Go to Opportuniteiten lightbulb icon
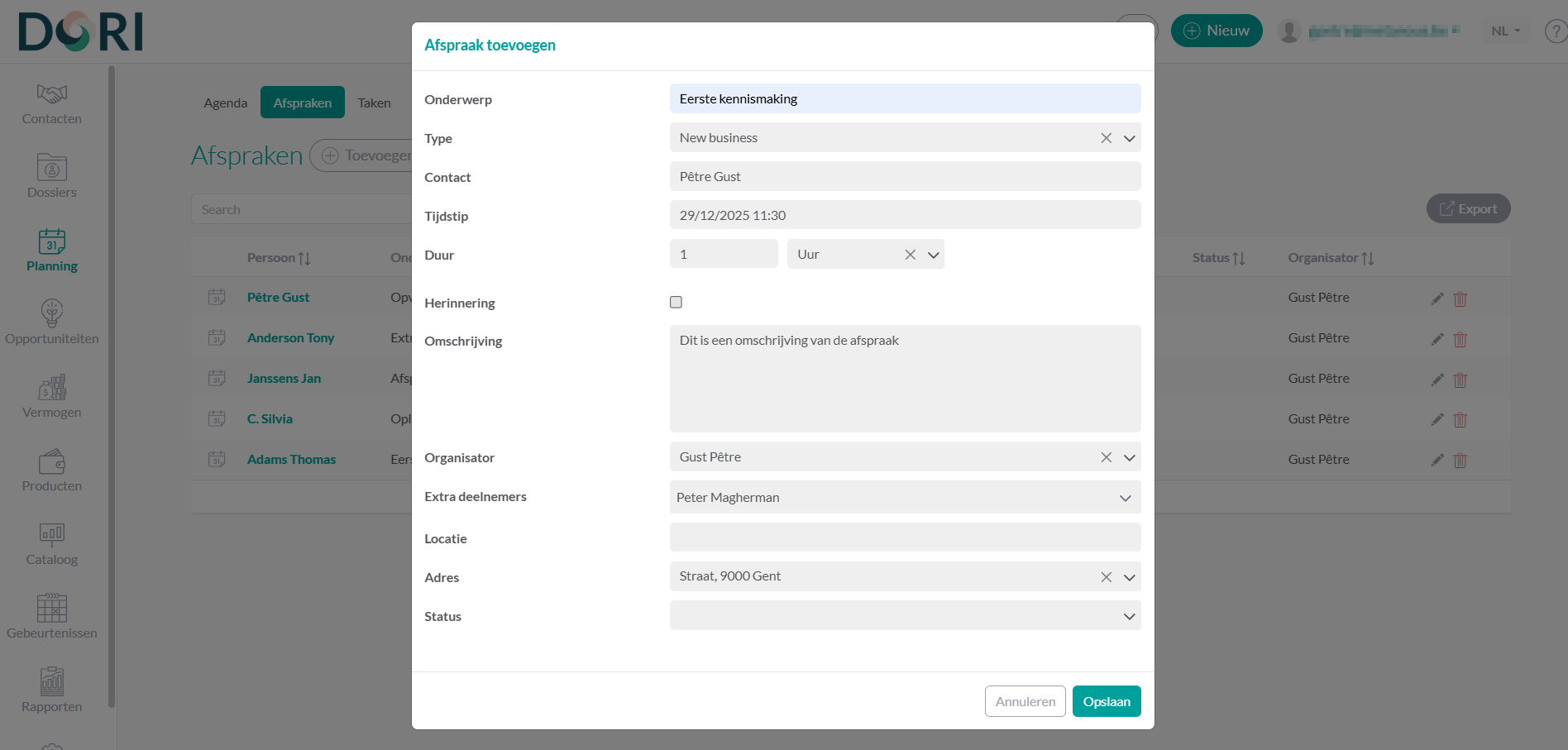 (51, 314)
